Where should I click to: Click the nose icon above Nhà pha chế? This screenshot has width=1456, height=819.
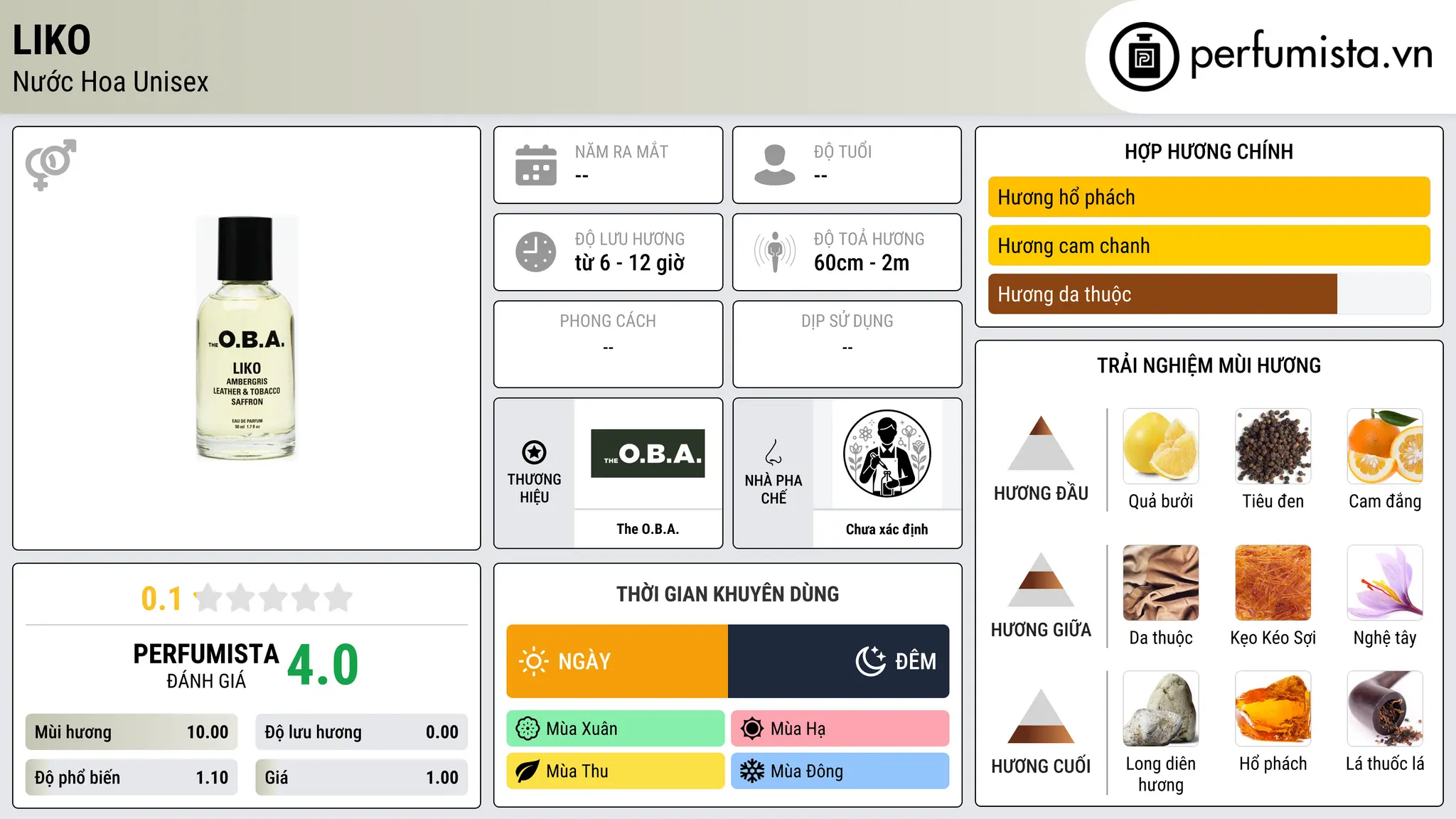click(x=773, y=452)
